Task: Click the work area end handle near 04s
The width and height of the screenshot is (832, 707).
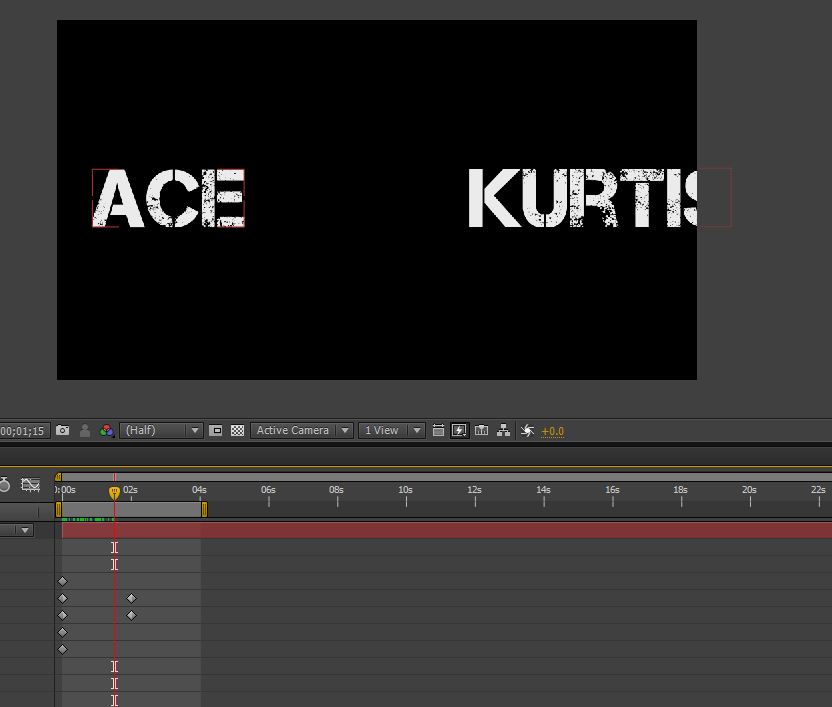Action: click(x=204, y=510)
